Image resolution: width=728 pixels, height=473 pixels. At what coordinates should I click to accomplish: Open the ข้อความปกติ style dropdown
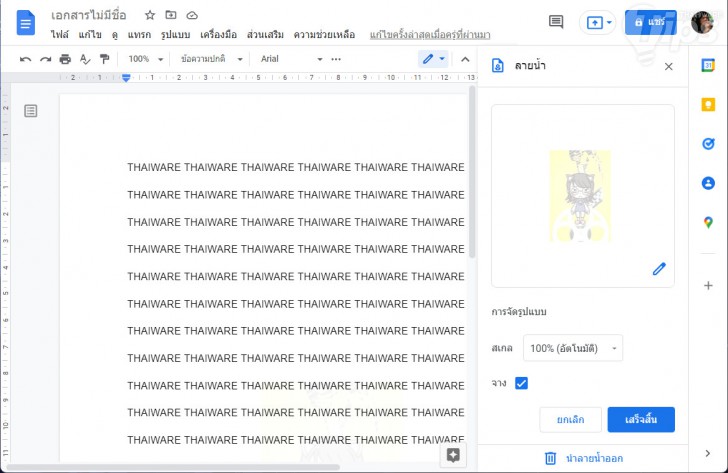point(211,59)
